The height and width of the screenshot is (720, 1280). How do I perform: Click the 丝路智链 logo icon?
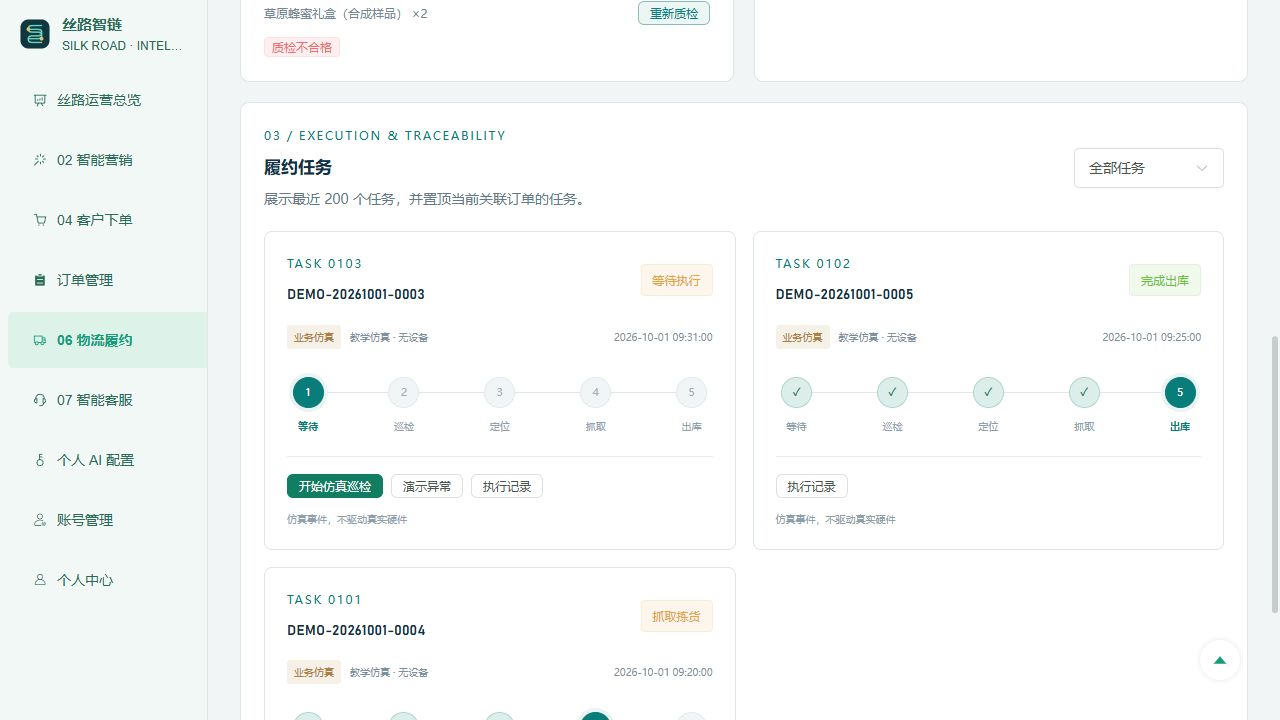click(35, 34)
